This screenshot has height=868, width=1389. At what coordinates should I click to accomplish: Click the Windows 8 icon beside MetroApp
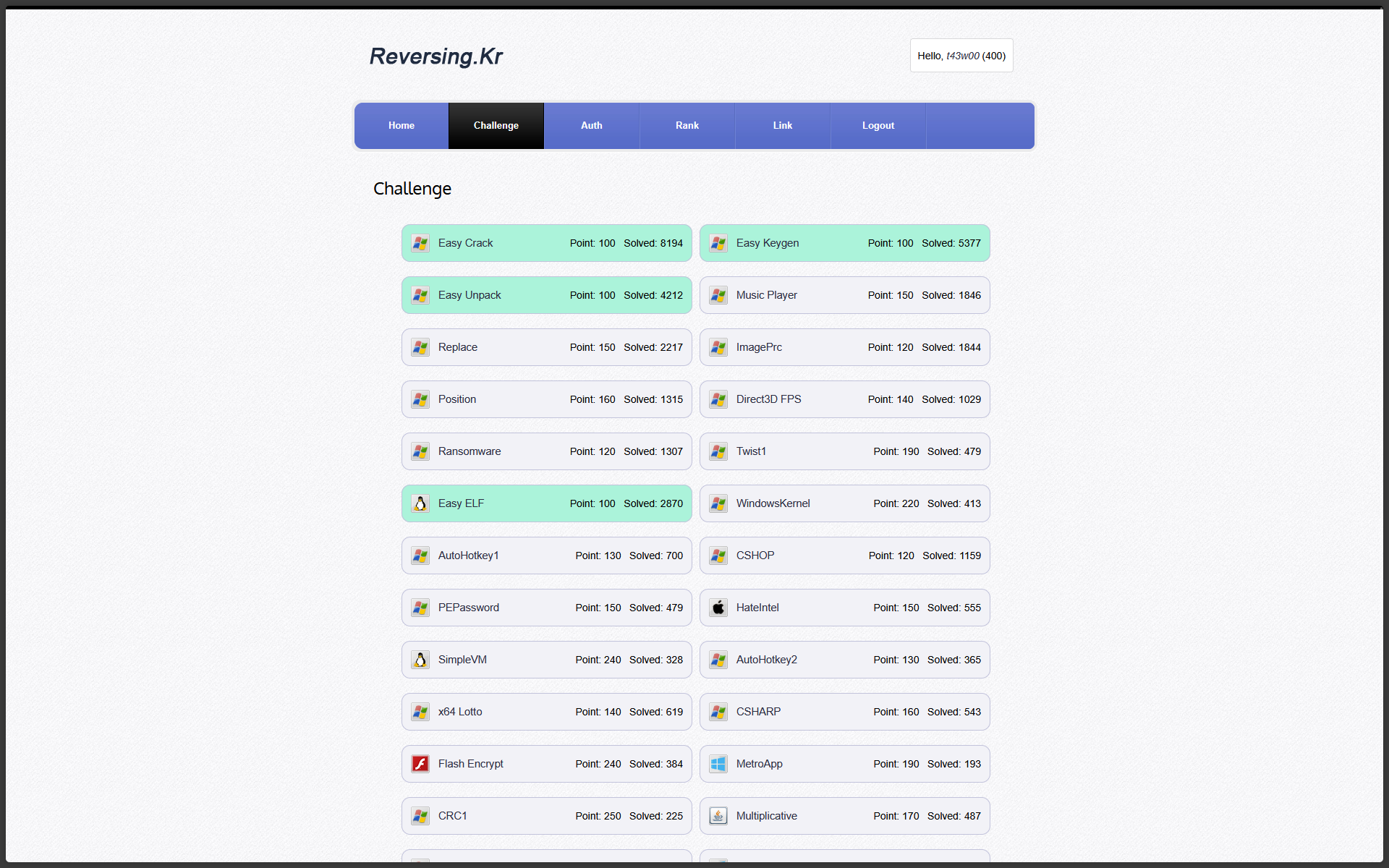point(718,765)
